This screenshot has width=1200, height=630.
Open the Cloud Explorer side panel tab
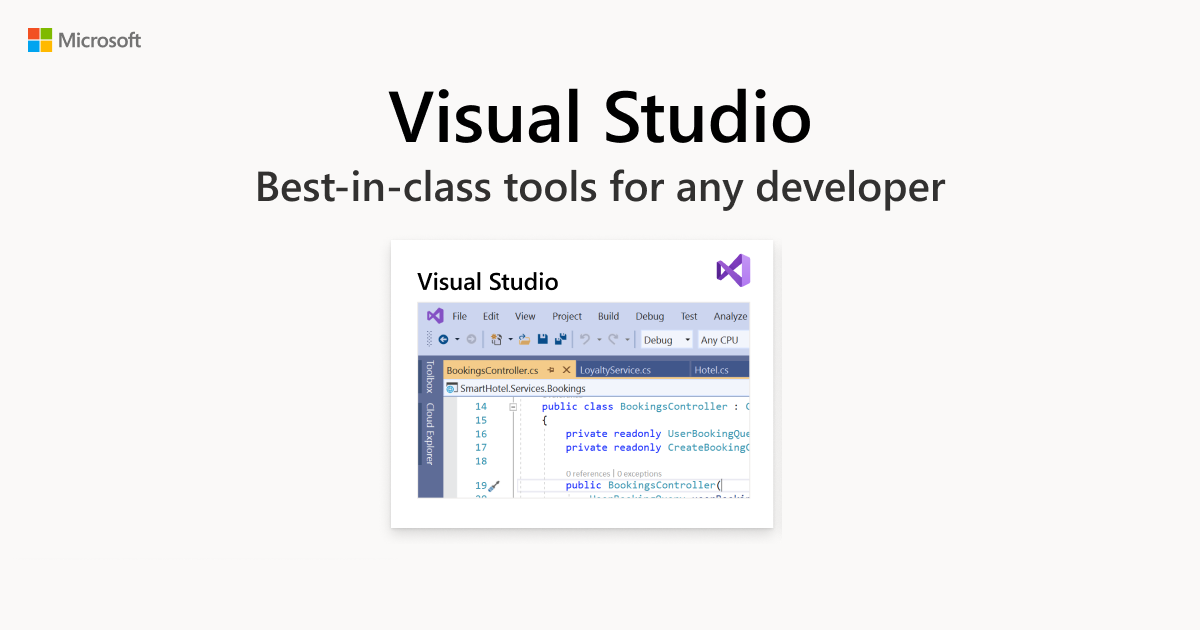[430, 434]
